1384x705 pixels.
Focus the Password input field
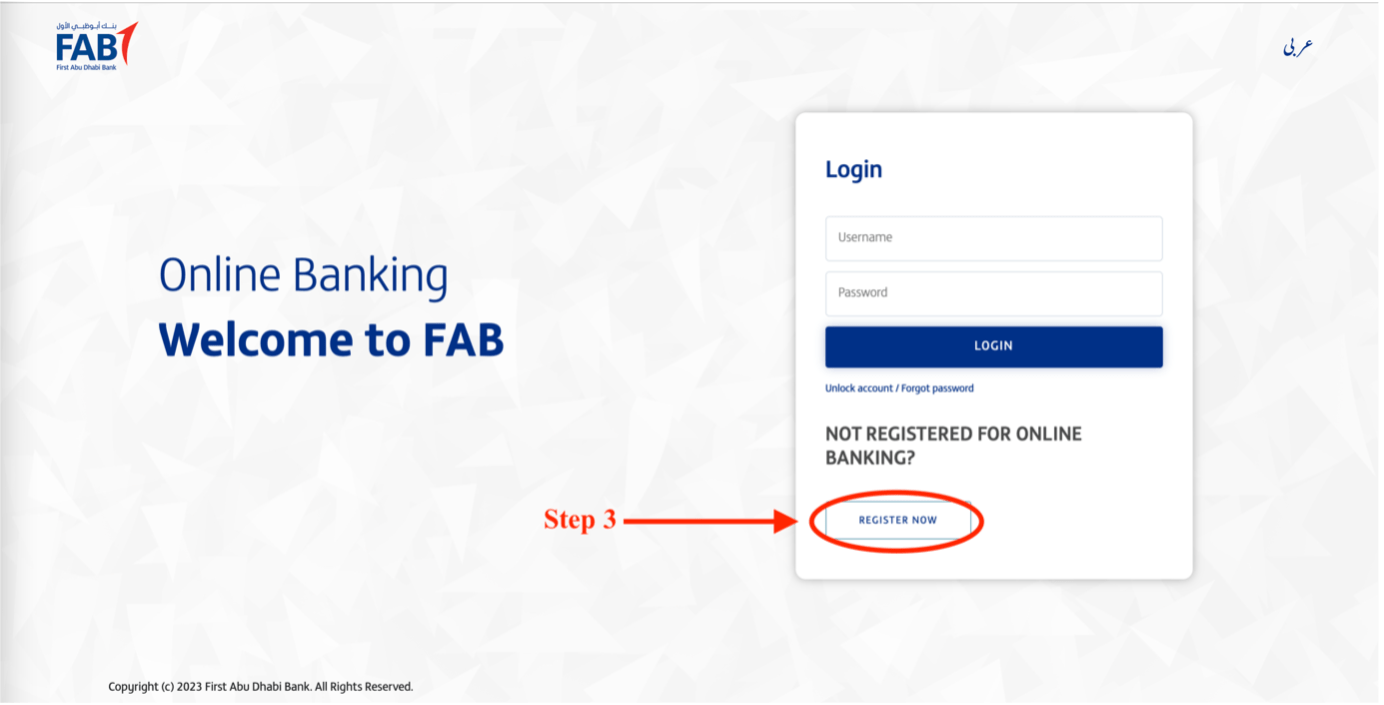tap(993, 292)
